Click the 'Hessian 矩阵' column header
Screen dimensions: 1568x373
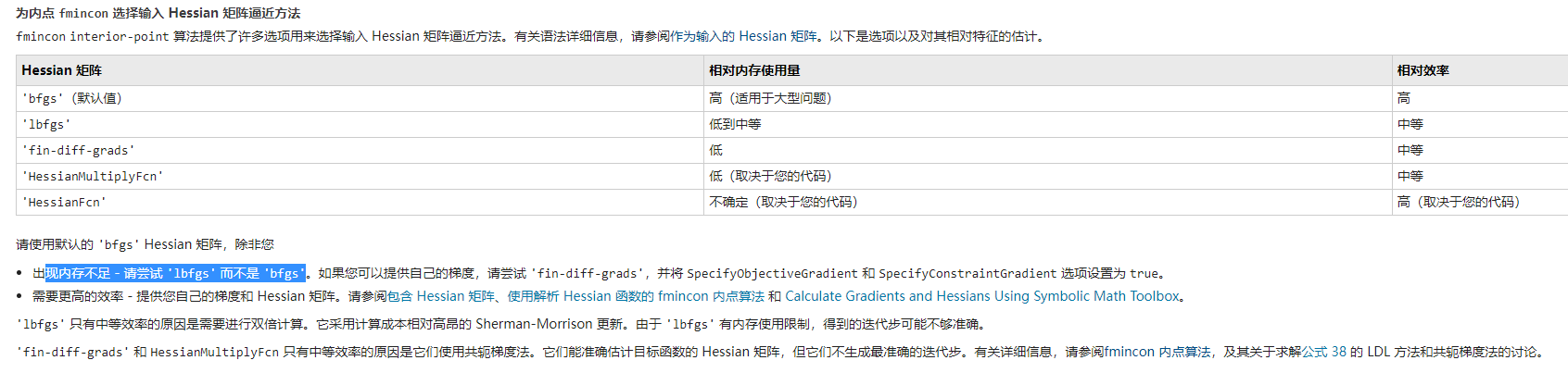click(x=62, y=70)
